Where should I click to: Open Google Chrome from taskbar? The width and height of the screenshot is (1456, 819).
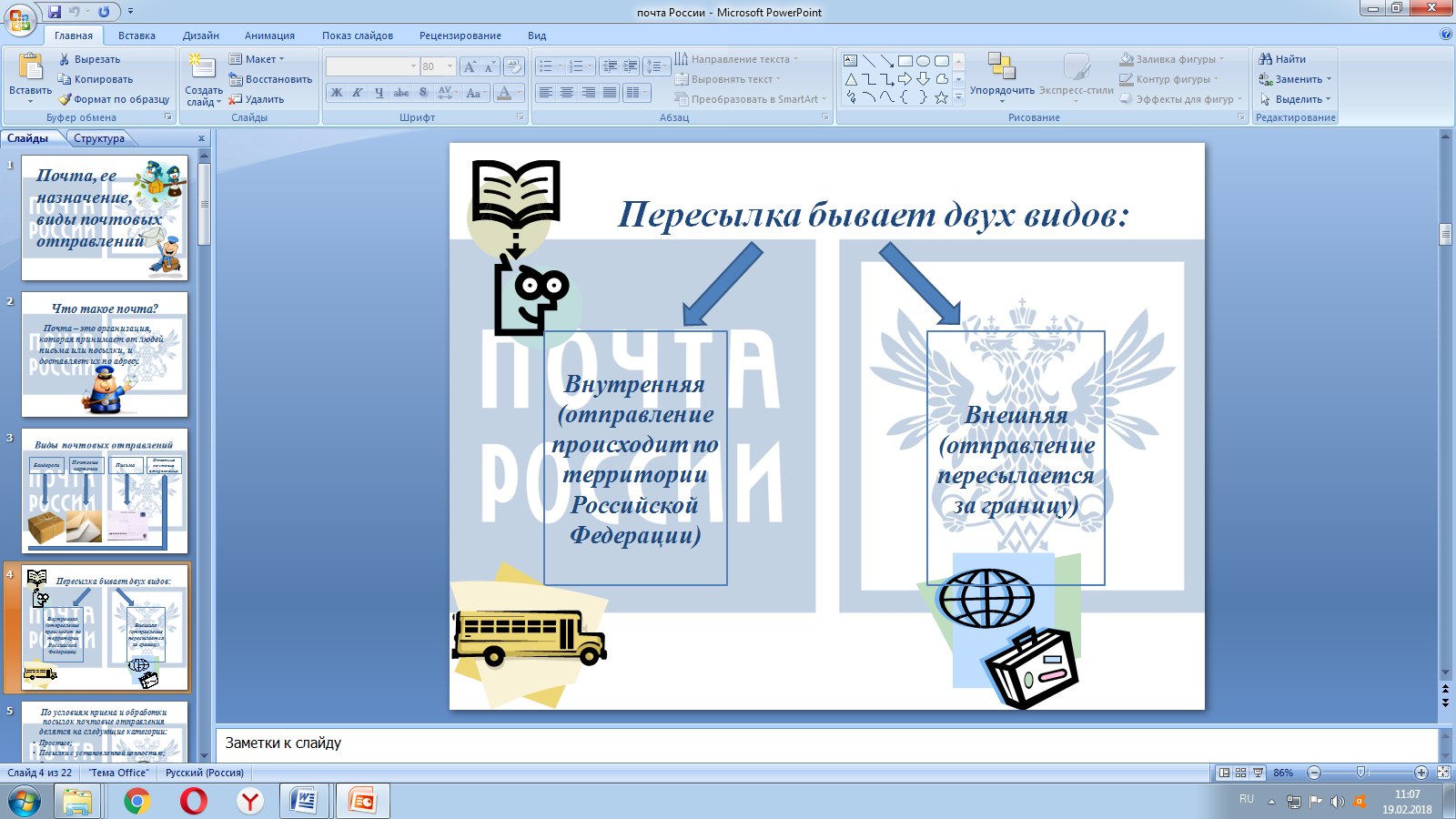pyautogui.click(x=137, y=801)
